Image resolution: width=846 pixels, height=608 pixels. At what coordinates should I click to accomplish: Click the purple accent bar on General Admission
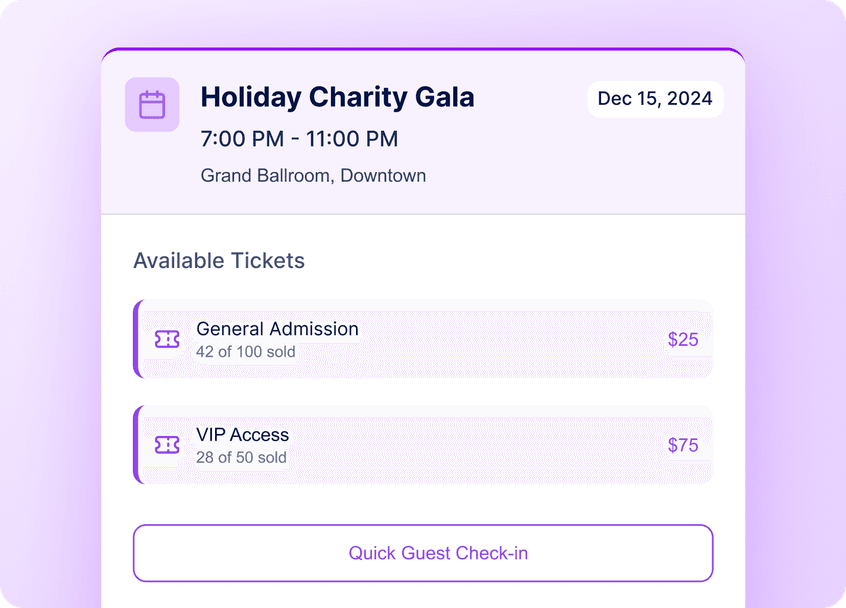[137, 339]
